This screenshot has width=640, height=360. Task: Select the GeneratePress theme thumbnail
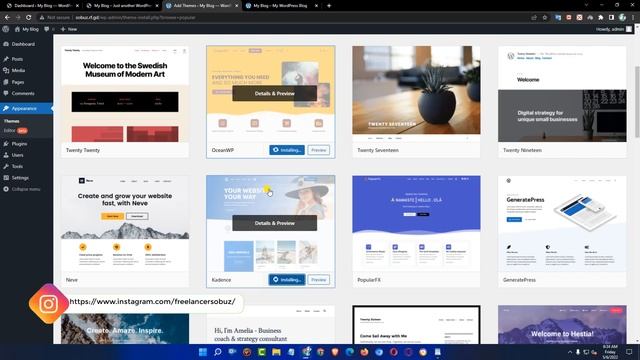coord(562,224)
